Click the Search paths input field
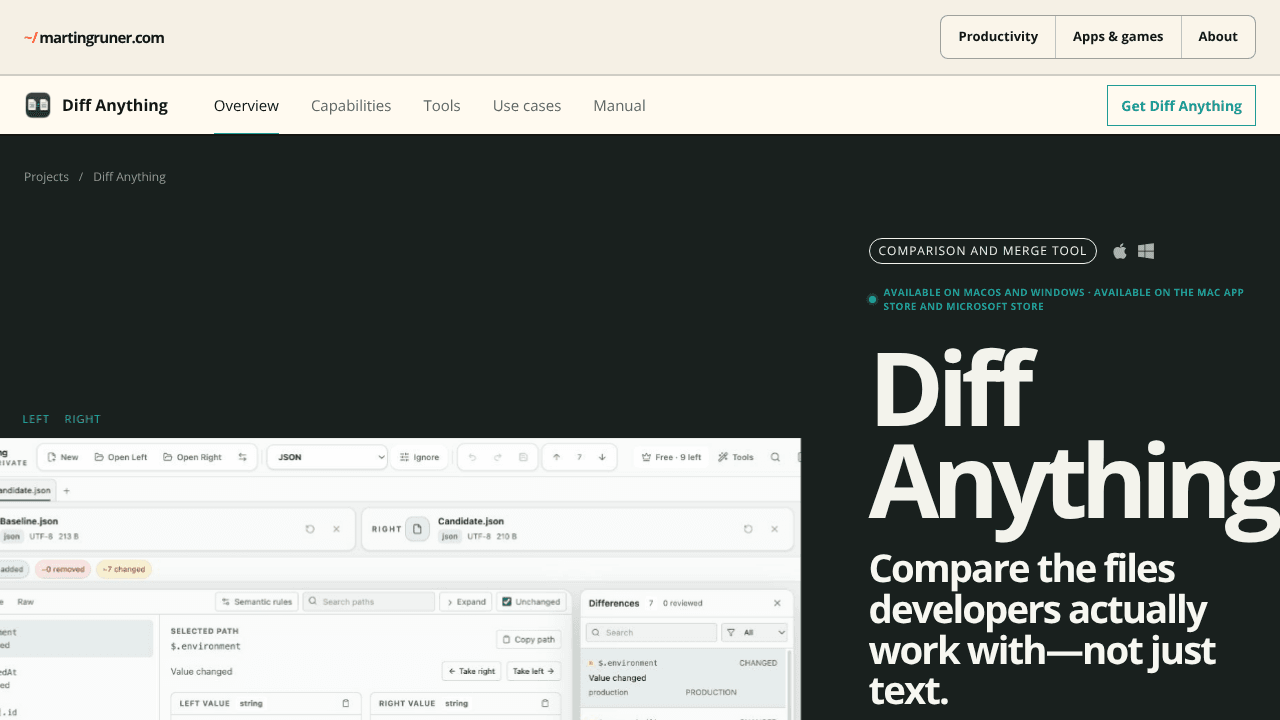This screenshot has height=720, width=1280. pos(369,602)
